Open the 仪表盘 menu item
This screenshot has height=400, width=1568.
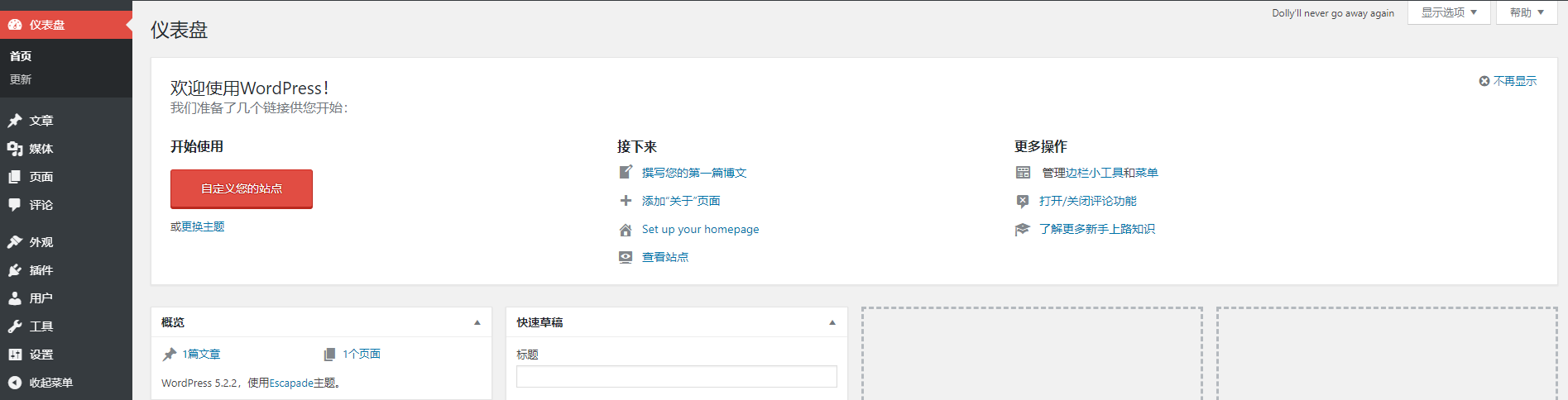pyautogui.click(x=66, y=25)
